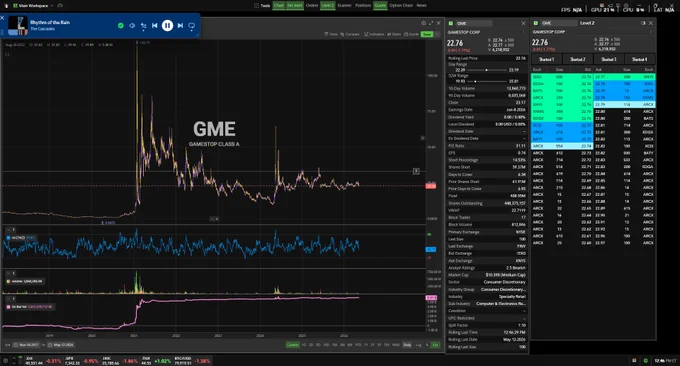Image resolution: width=680 pixels, height=366 pixels.
Task: Collapse the On Bal Vol indicator pane
Action: click(x=8, y=299)
